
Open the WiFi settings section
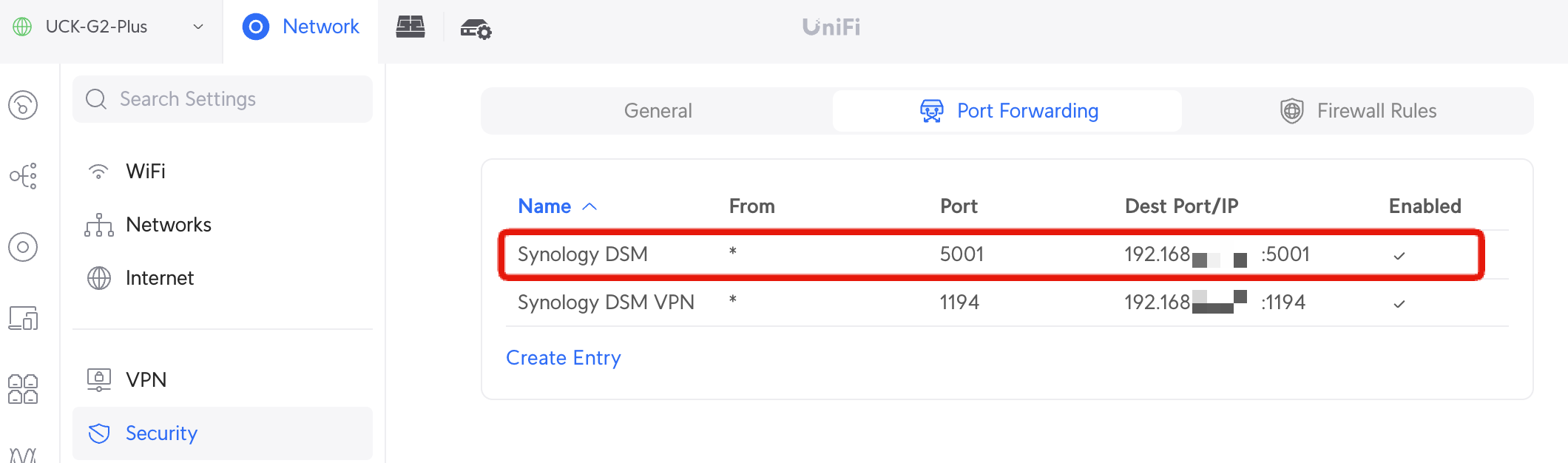click(x=146, y=172)
